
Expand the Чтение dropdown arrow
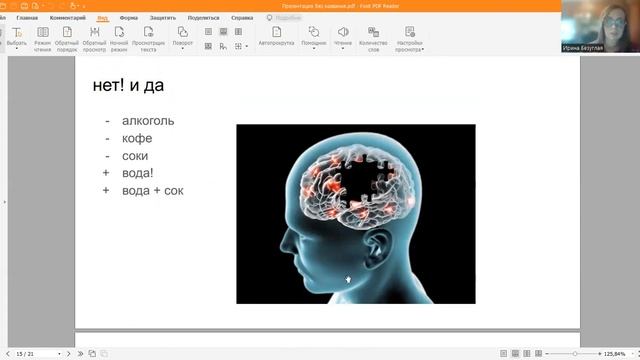point(343,49)
